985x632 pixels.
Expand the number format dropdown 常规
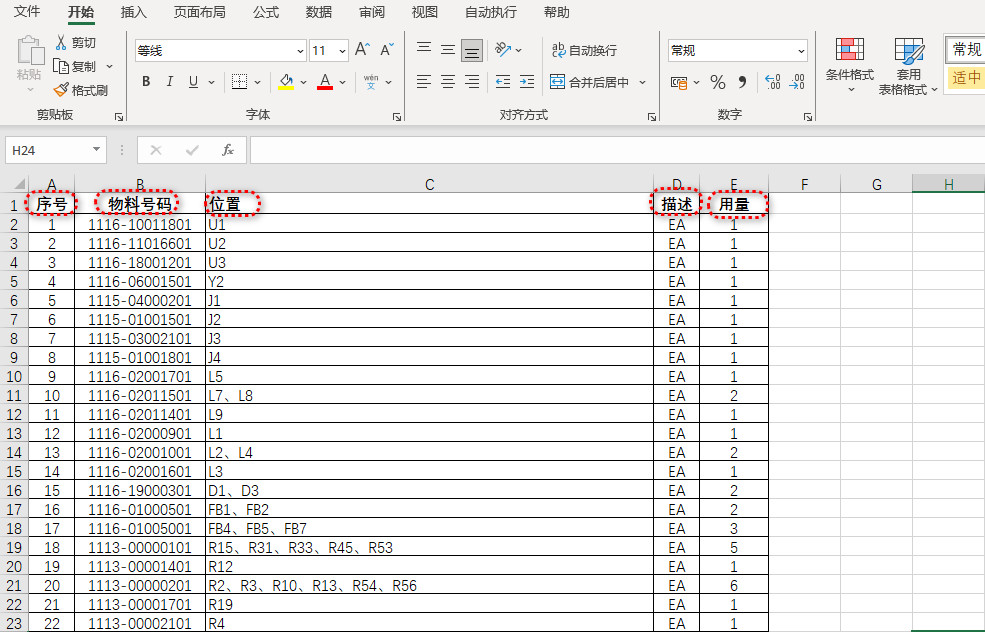tap(801, 51)
